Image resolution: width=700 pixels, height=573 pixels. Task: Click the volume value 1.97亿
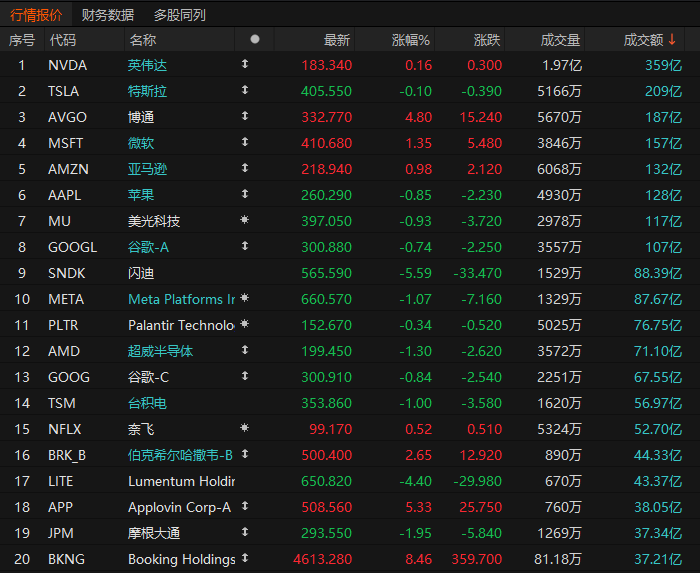[562, 65]
